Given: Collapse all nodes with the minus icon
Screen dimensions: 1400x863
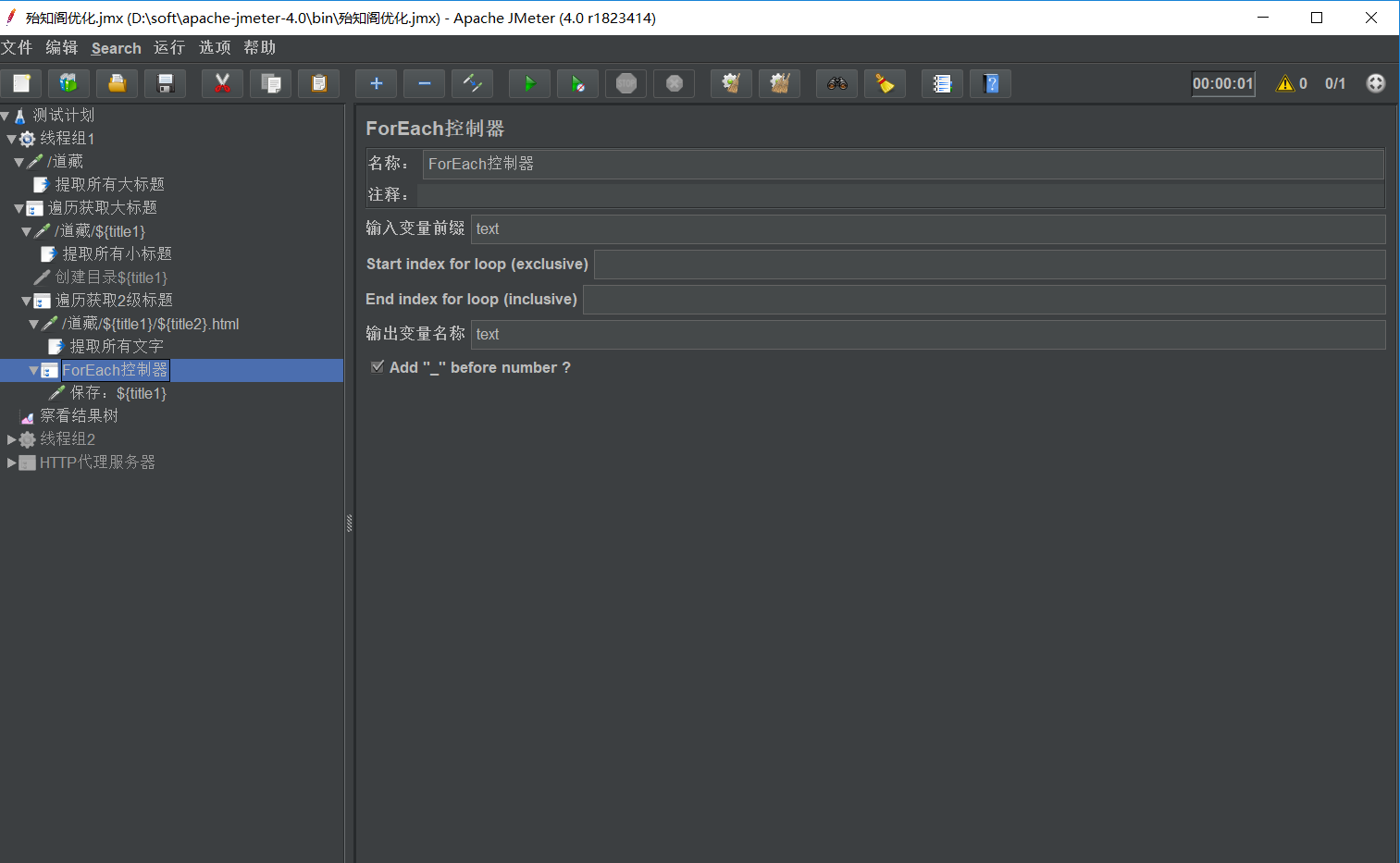Looking at the screenshot, I should click(425, 83).
